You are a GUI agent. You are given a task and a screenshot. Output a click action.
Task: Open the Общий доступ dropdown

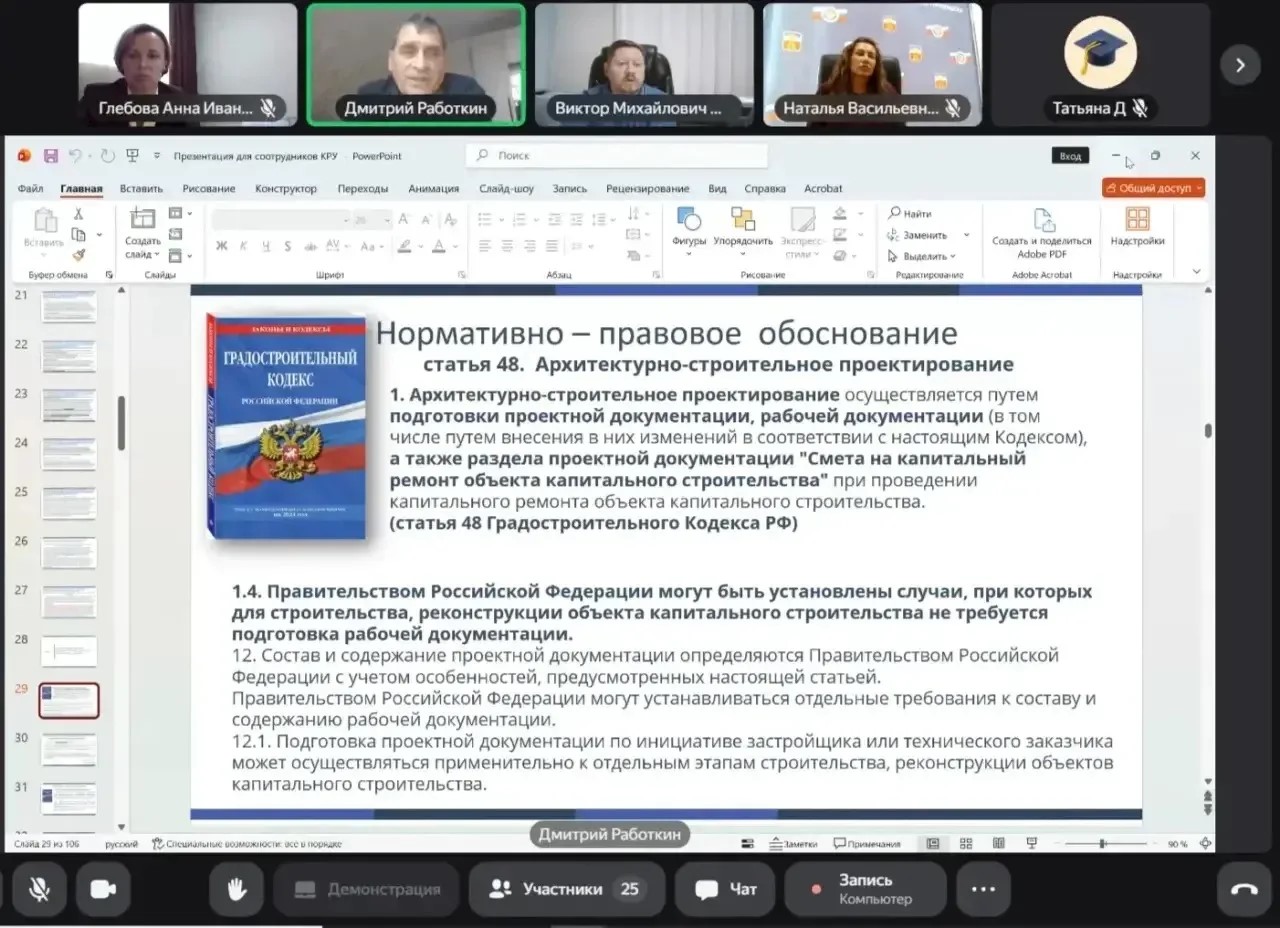[1154, 188]
